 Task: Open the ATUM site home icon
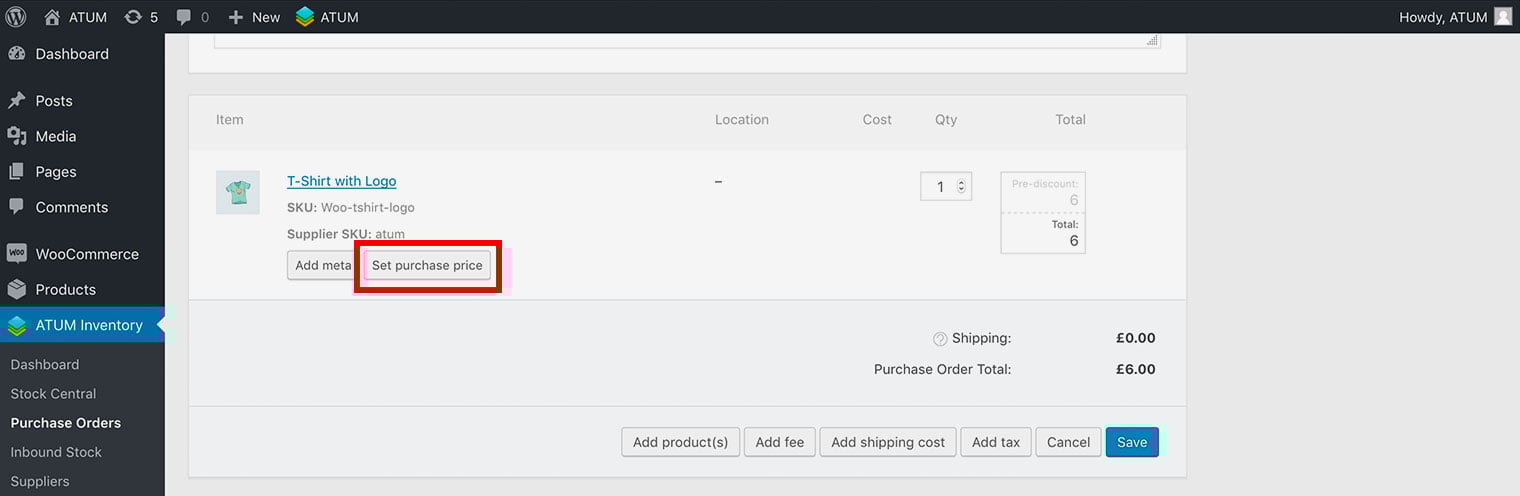coord(52,16)
